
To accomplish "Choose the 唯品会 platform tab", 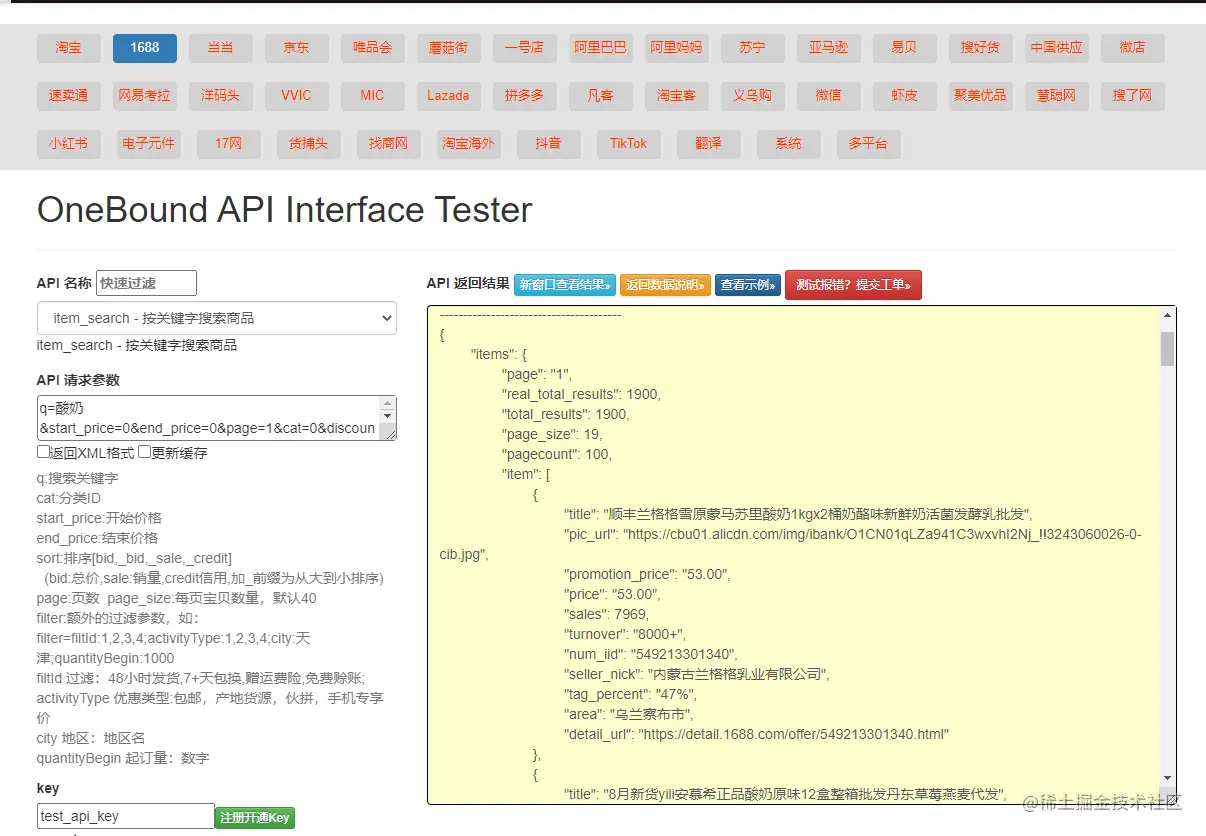I will [373, 48].
